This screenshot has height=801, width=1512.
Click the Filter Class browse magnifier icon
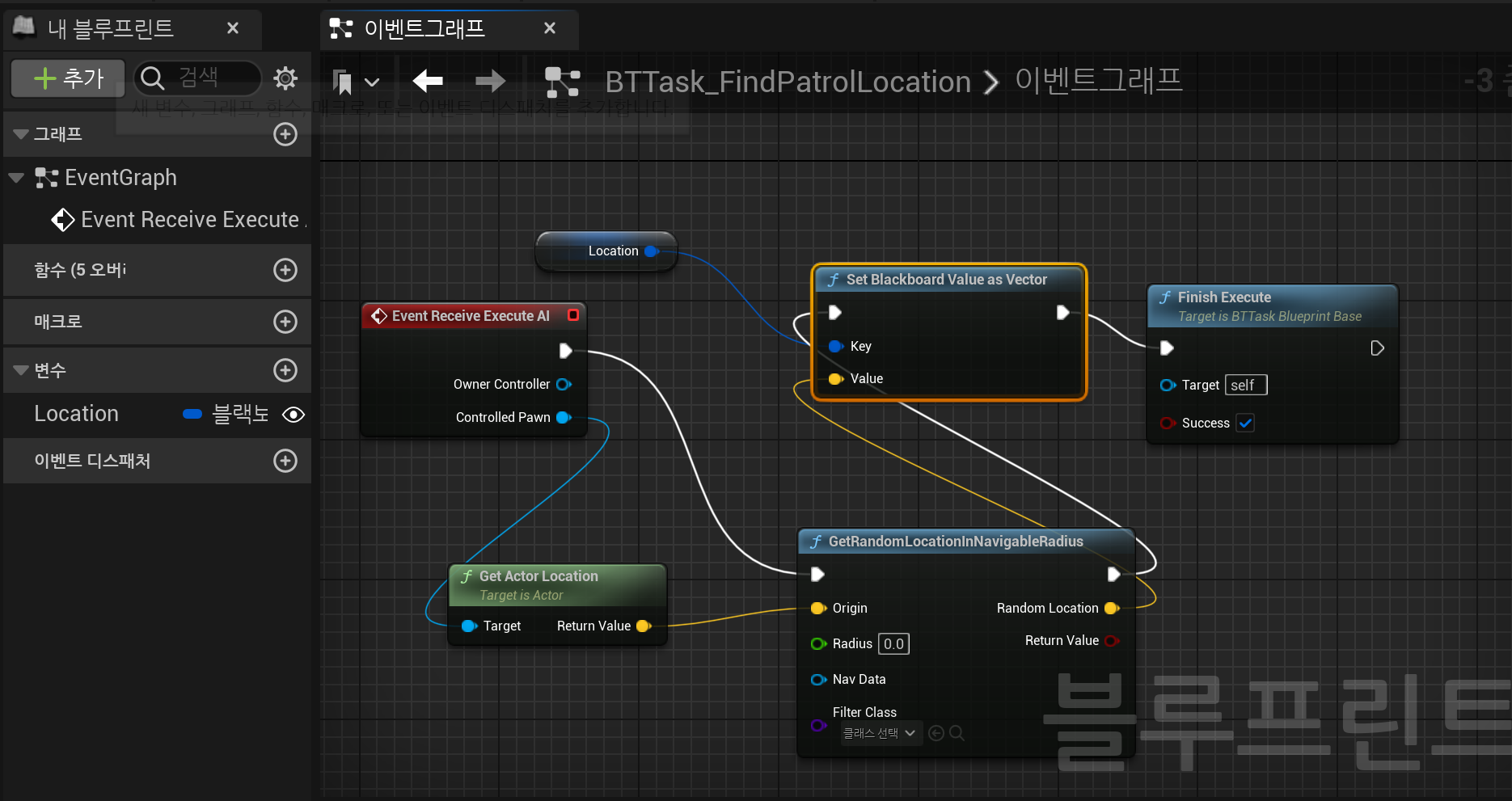tap(957, 733)
